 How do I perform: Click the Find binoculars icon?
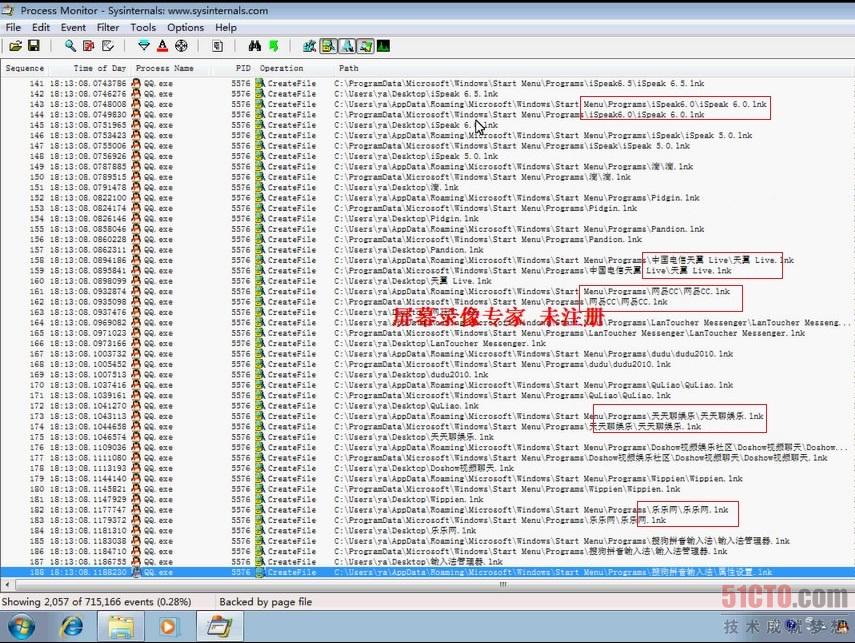255,46
